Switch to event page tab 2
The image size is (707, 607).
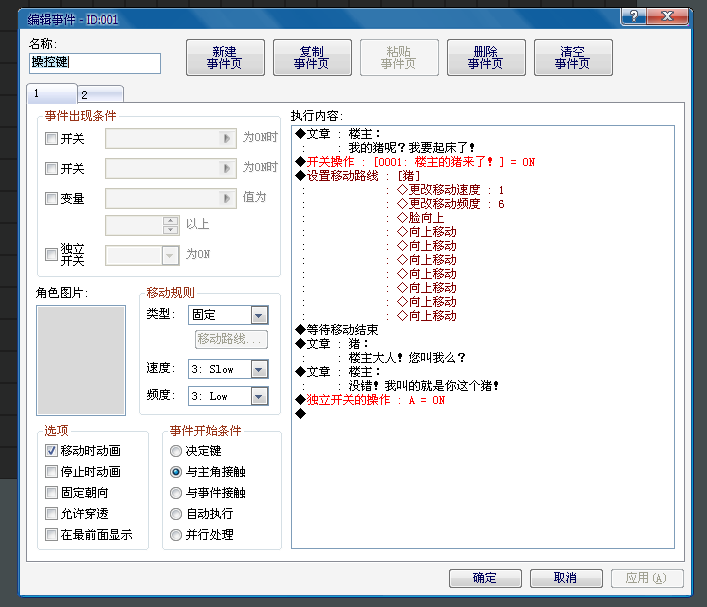(x=100, y=94)
